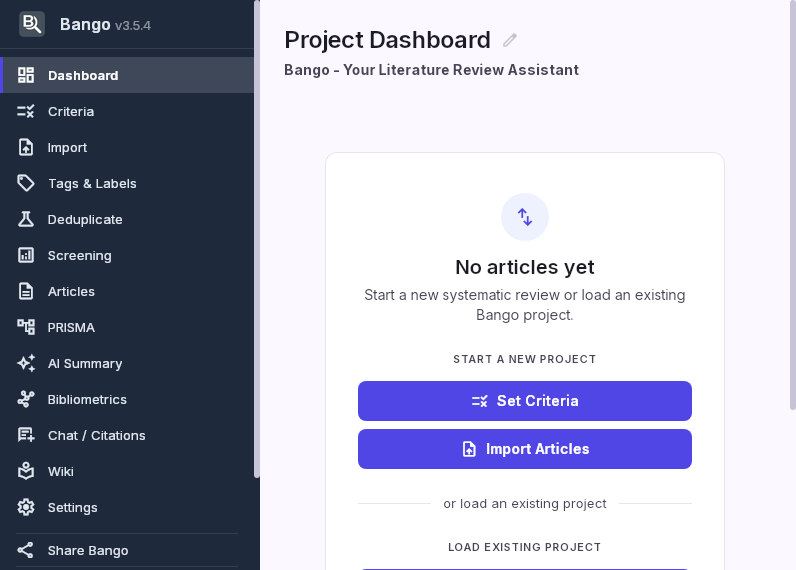Open the Dashboard menu item
The width and height of the screenshot is (796, 570).
[128, 75]
